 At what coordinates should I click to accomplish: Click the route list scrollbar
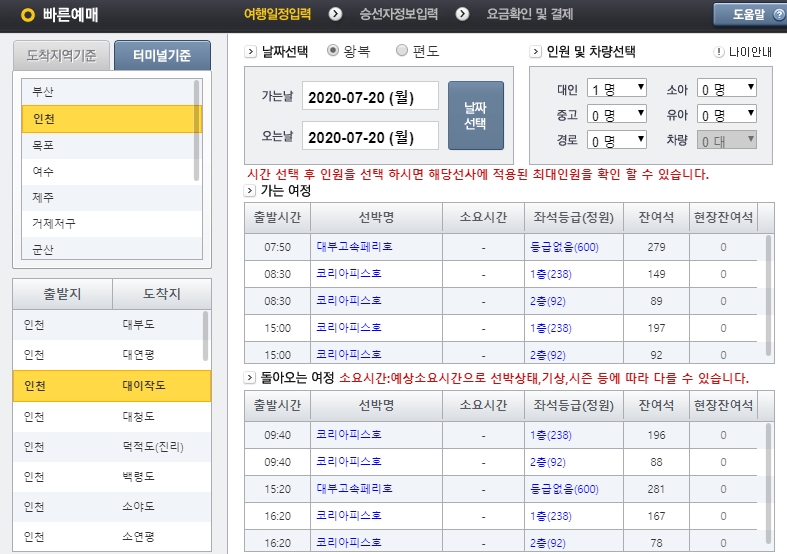206,336
